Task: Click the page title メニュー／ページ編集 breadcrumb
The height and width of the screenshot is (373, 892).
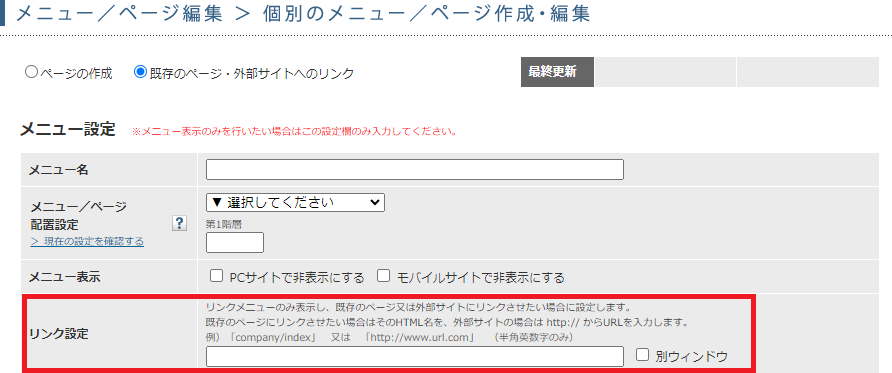Action: (119, 14)
